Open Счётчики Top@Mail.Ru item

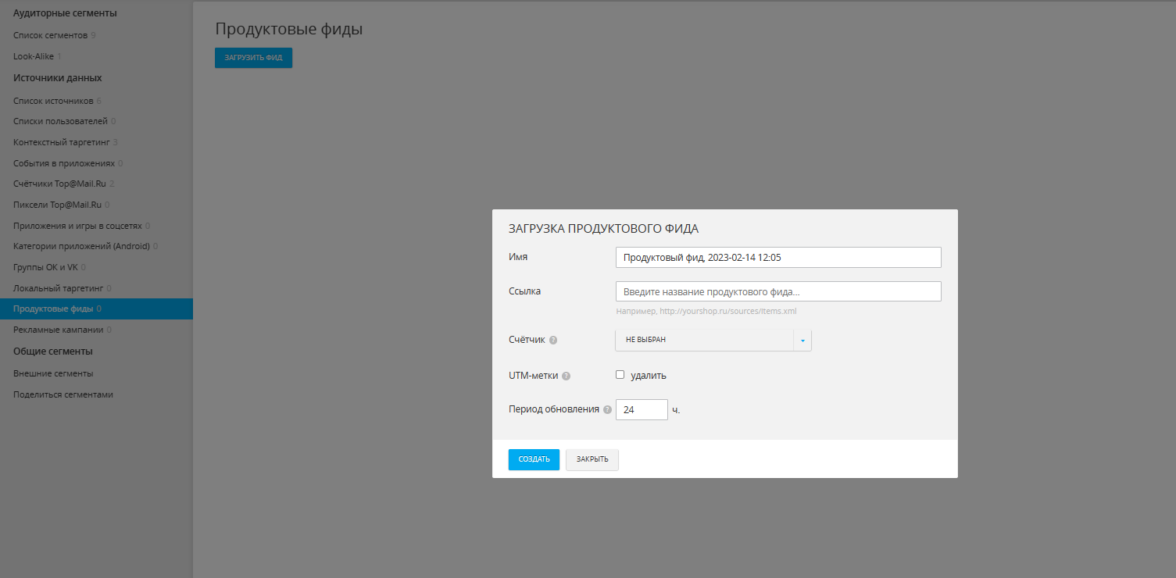(59, 183)
